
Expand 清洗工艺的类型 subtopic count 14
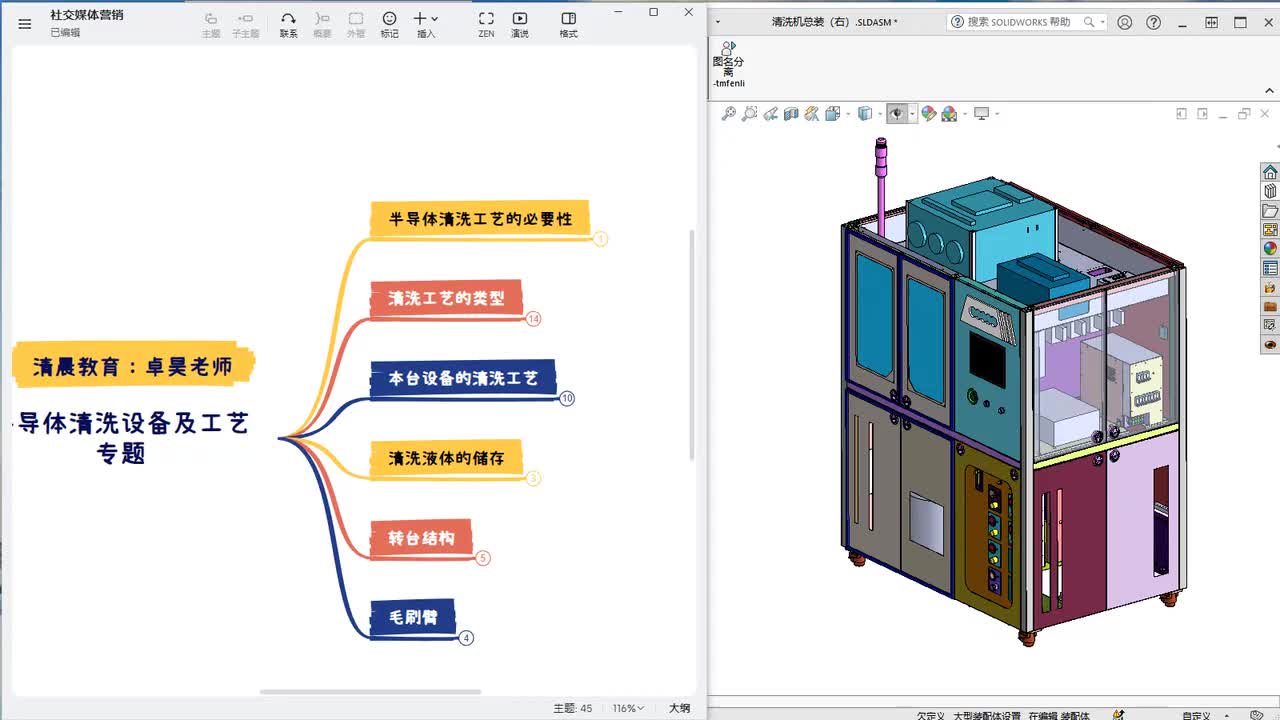point(533,319)
